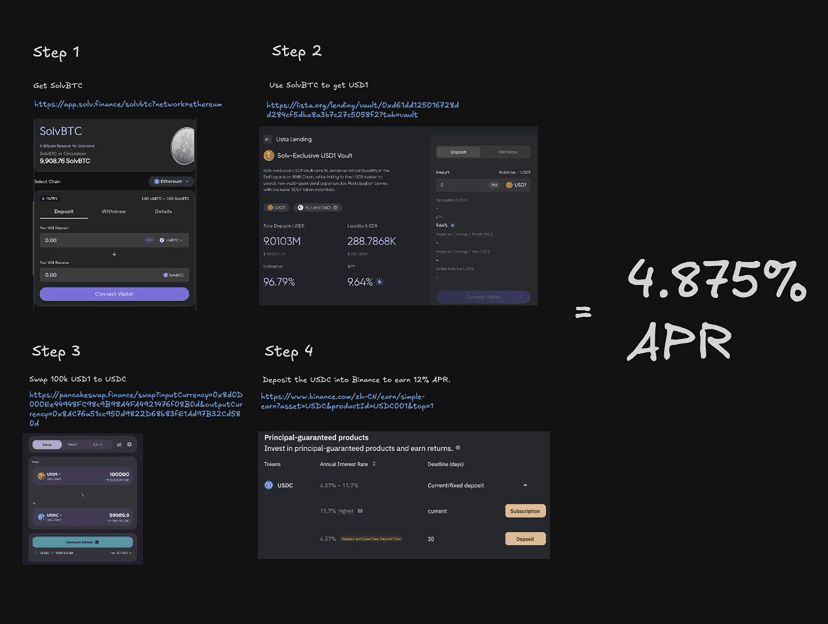The height and width of the screenshot is (624, 828).
Task: Click the purple Connect Wallet button in SolvBTC
Action: 114,294
